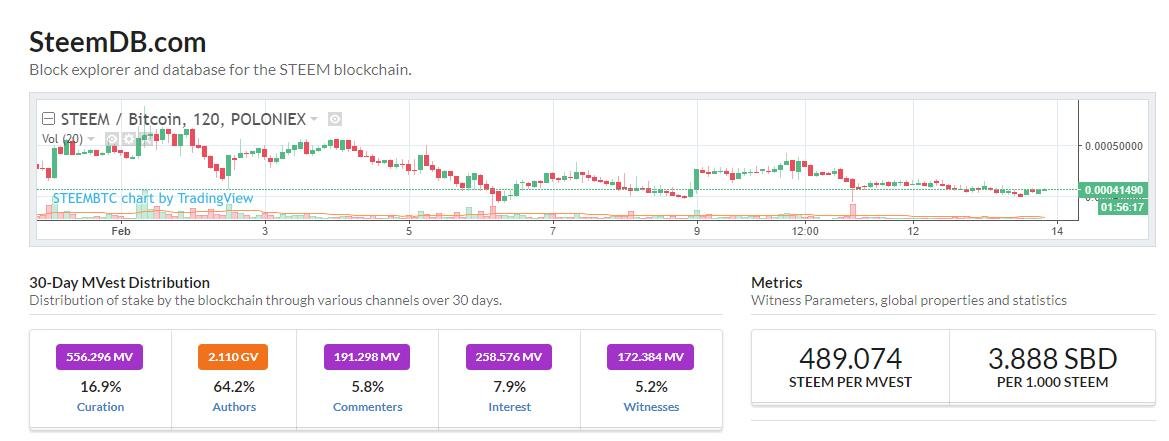Click the orange 2.110 GV badge
Viewport: 1169px width, 441px height.
234,356
